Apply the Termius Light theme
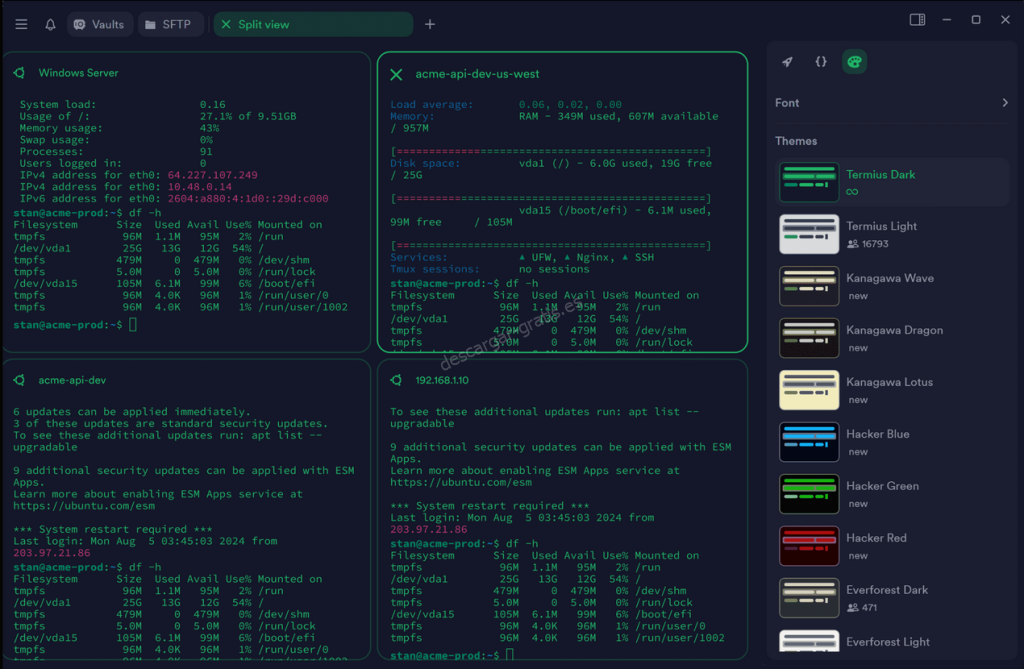This screenshot has height=669, width=1024. [881, 233]
